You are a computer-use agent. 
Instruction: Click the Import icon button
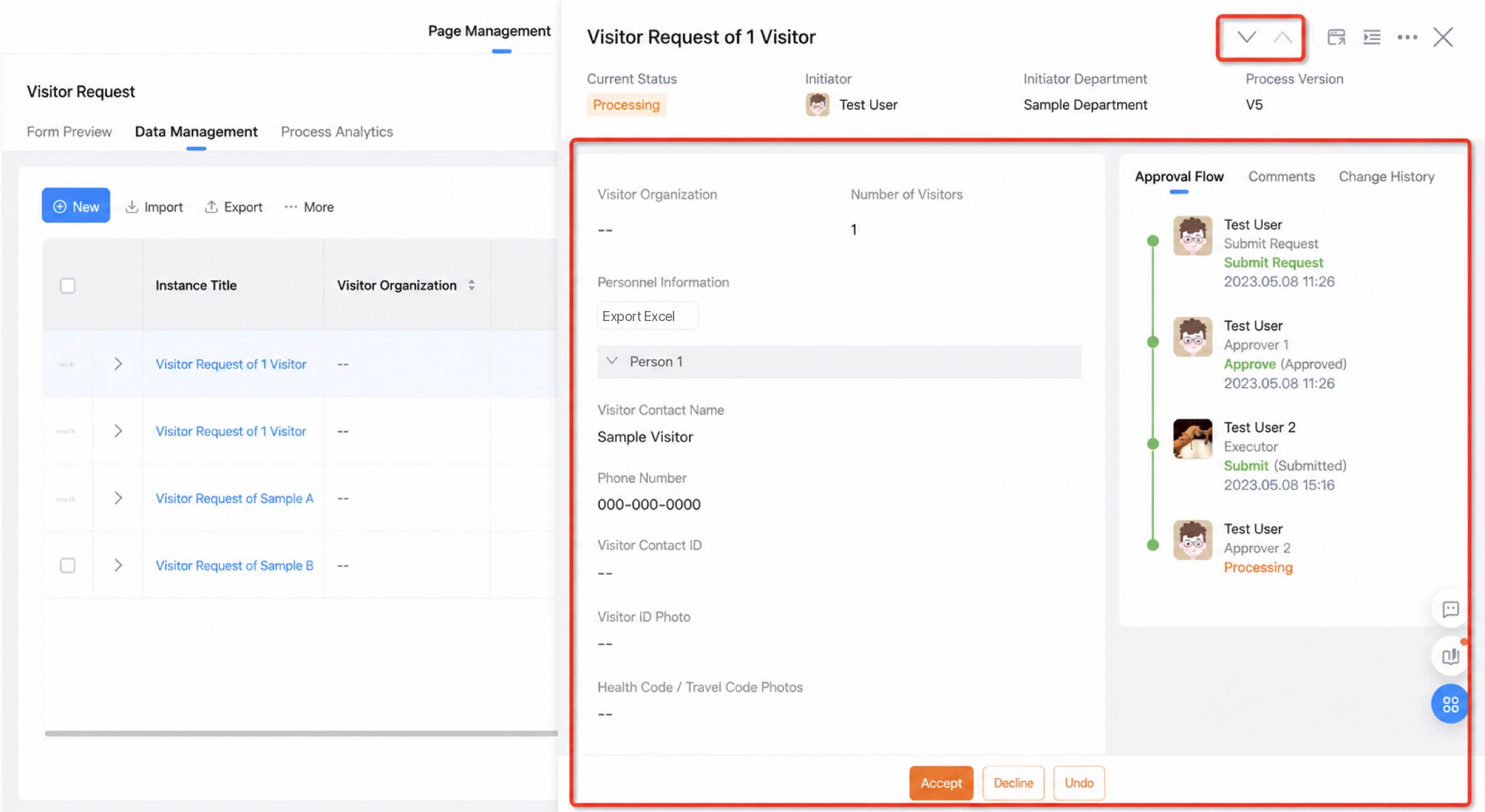coord(155,207)
